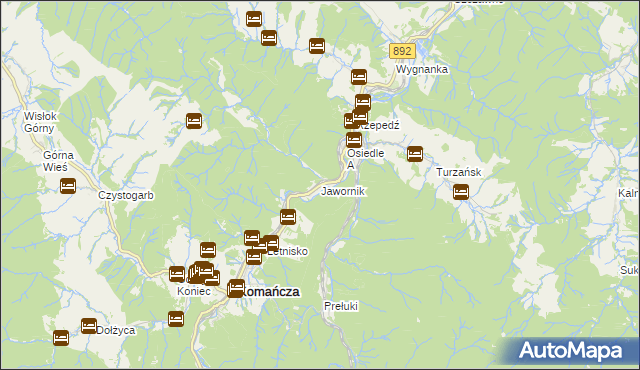Click the lodging icon just above the Osiedle A label

click(x=354, y=140)
